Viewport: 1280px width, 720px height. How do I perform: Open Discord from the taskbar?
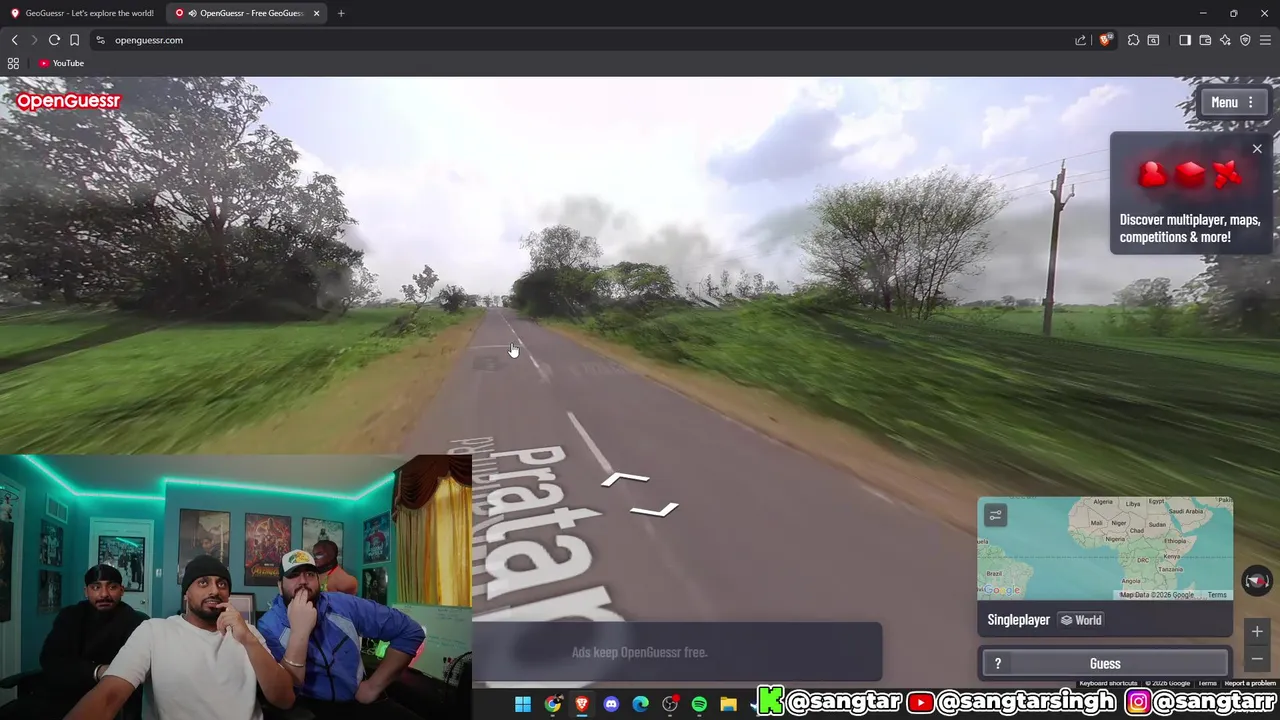click(611, 704)
